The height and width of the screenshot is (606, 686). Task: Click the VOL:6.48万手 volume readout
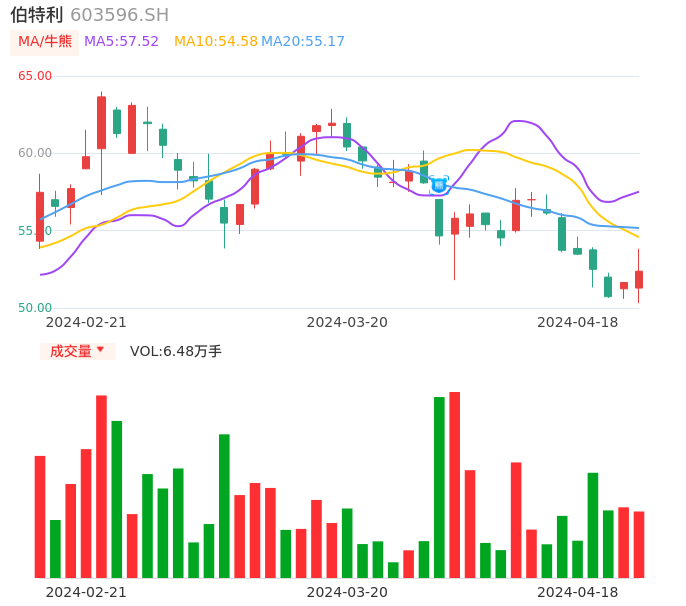[x=176, y=351]
